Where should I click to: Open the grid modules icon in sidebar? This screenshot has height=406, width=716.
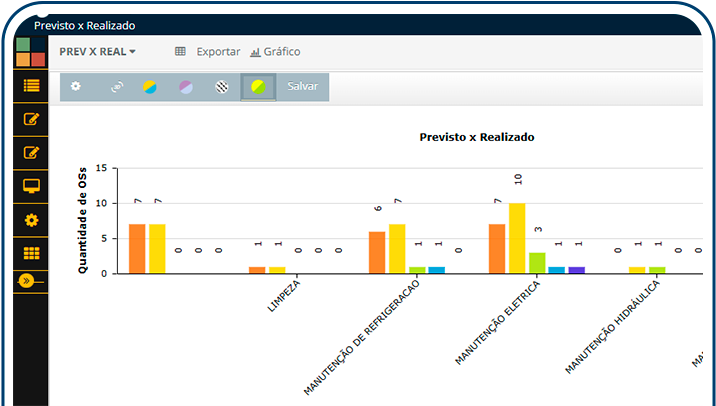point(31,253)
